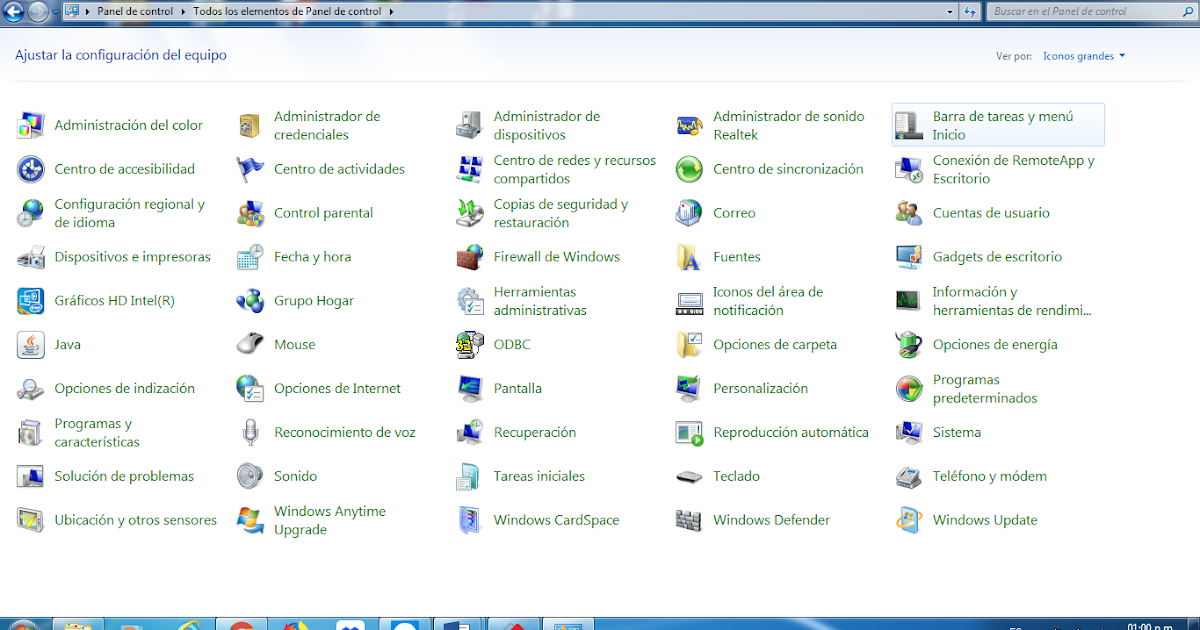The image size is (1200, 630).
Task: Refresh with the actualizar button
Action: [x=971, y=12]
